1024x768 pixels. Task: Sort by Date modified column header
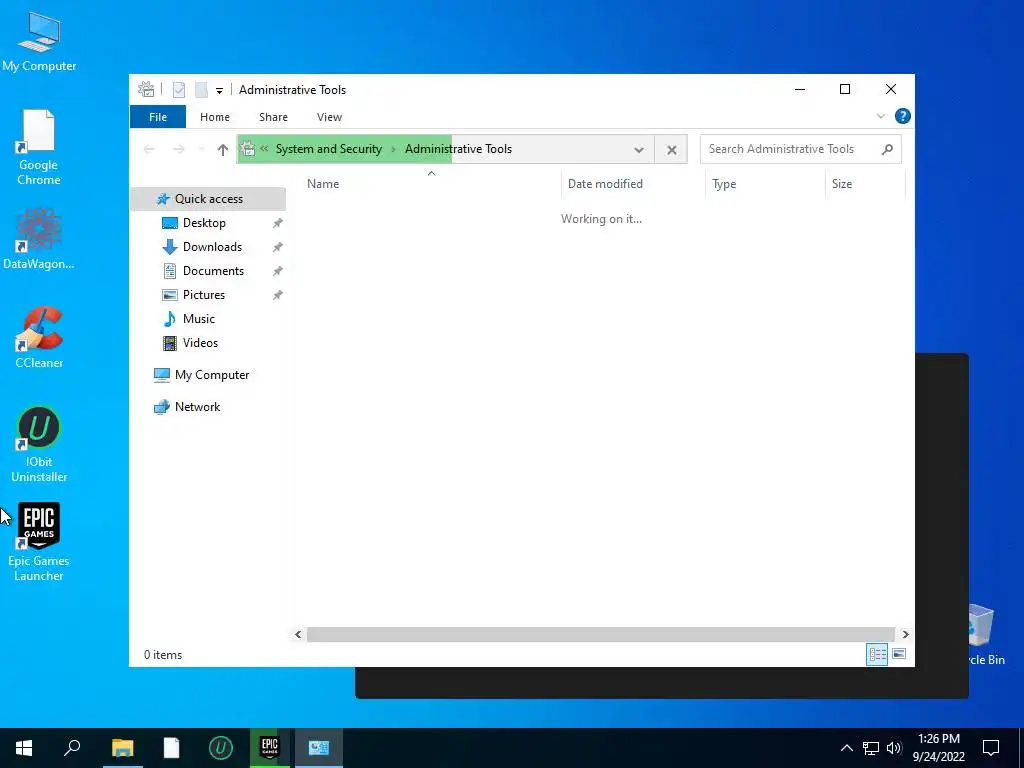coord(633,184)
